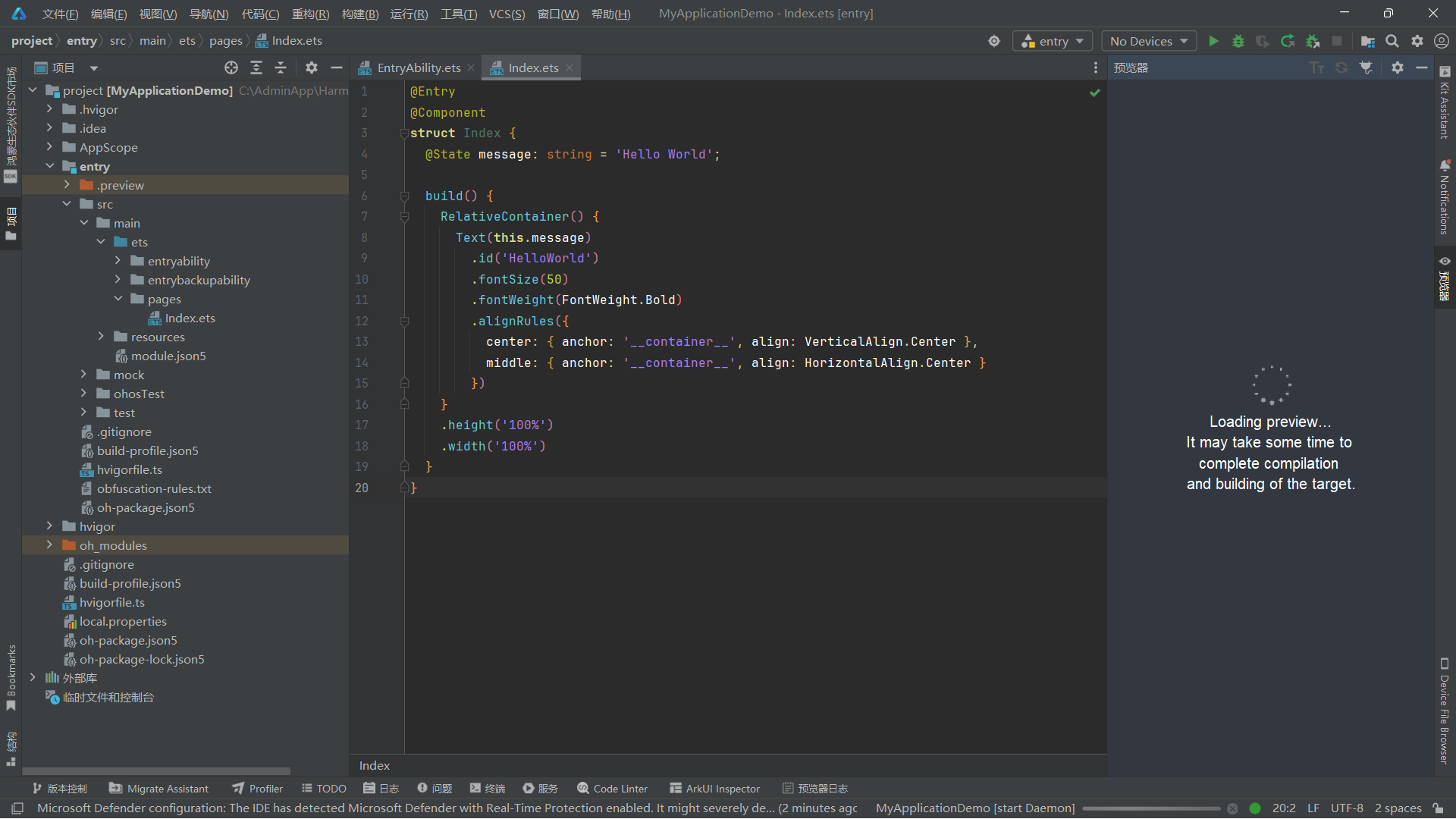
Task: Attach the debugger to the process icon
Action: [x=1313, y=41]
